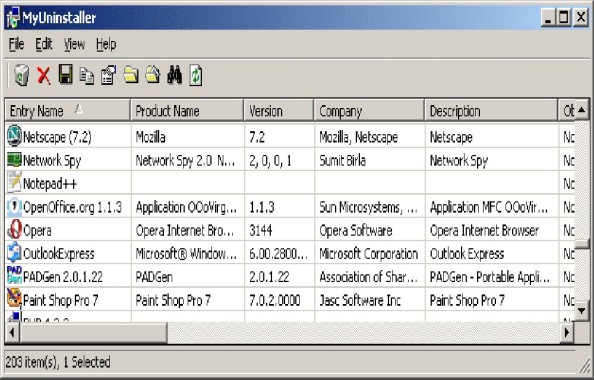Viewport: 594px width, 380px height.
Task: Click the Sun Microsystems company cell
Action: [x=368, y=207]
